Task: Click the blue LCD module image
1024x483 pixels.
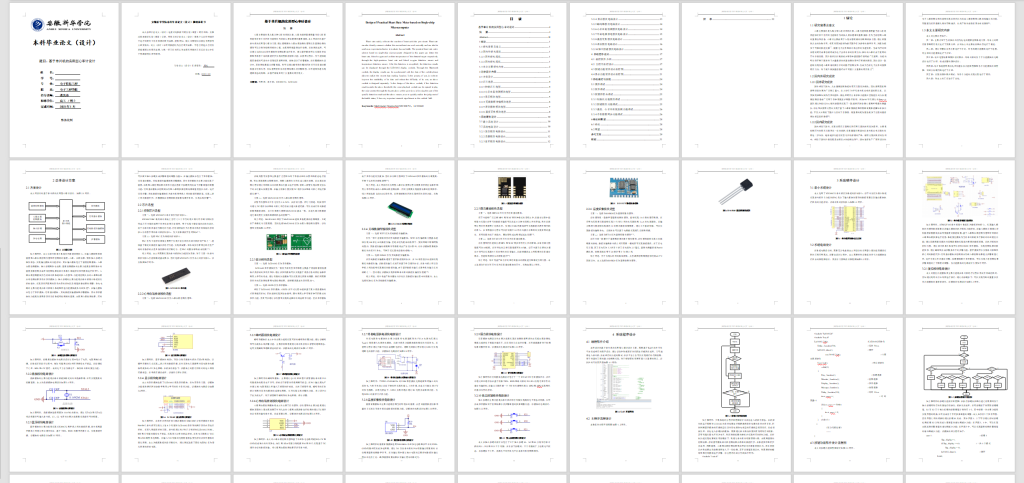Action: (404, 210)
